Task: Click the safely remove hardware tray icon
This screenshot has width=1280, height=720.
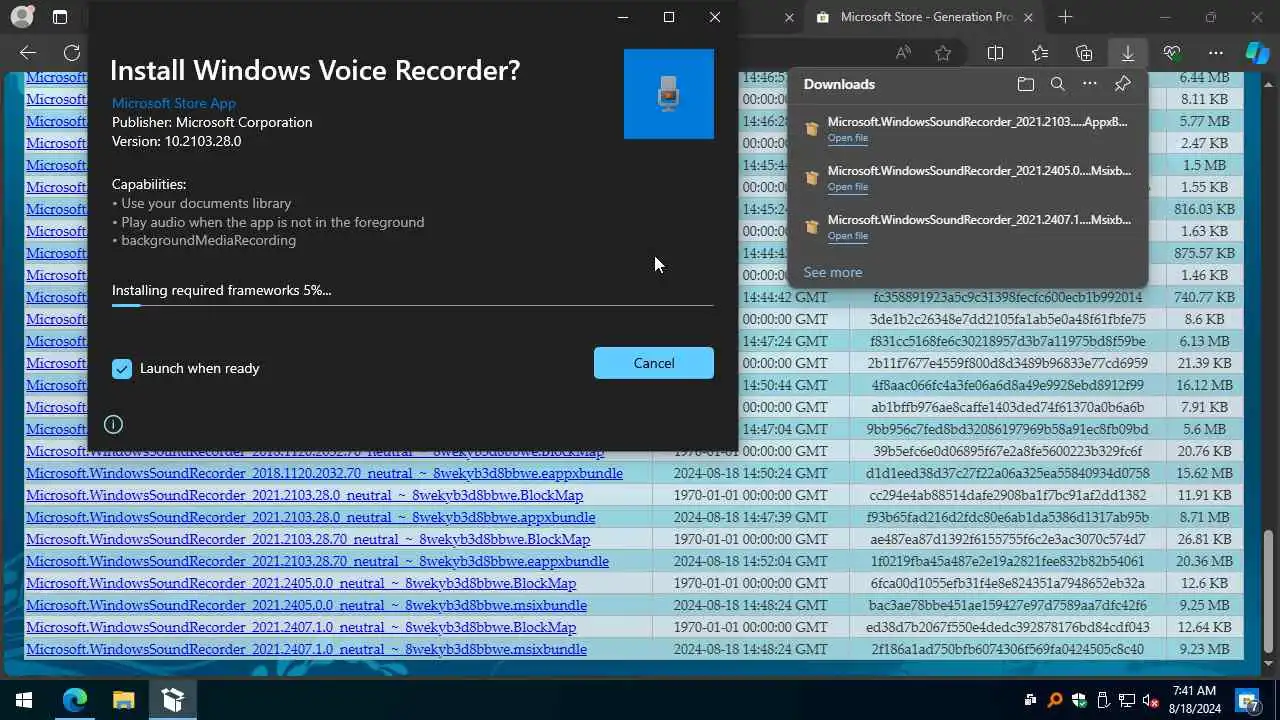Action: 1102,700
